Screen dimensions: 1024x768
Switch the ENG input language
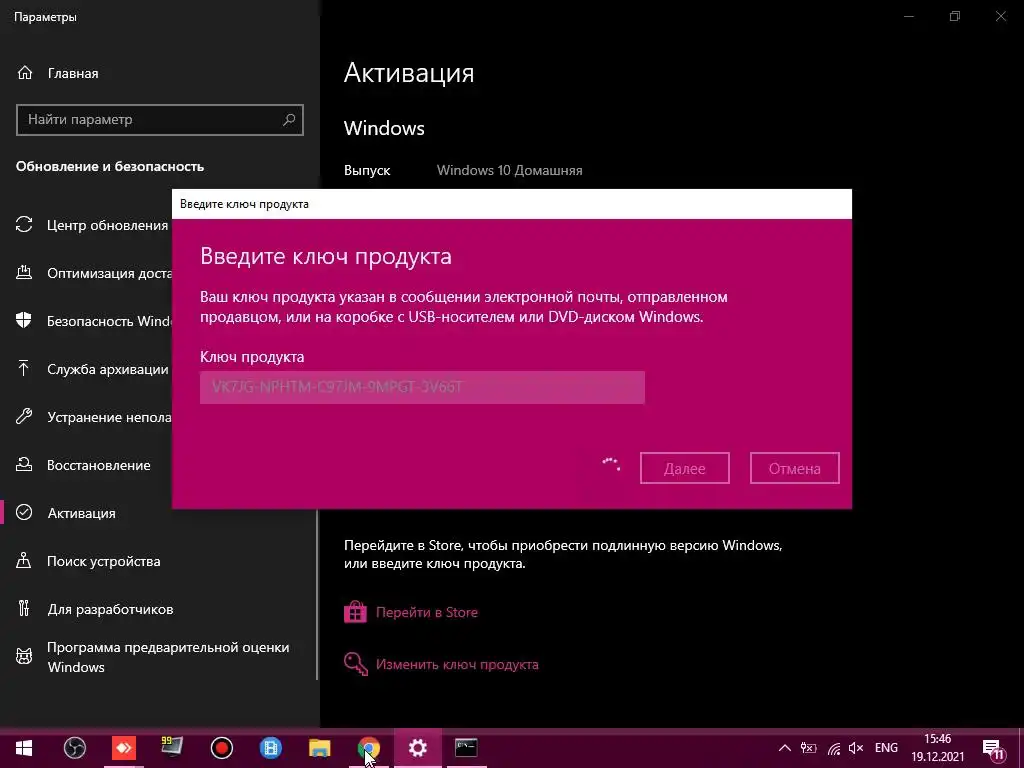click(x=886, y=748)
